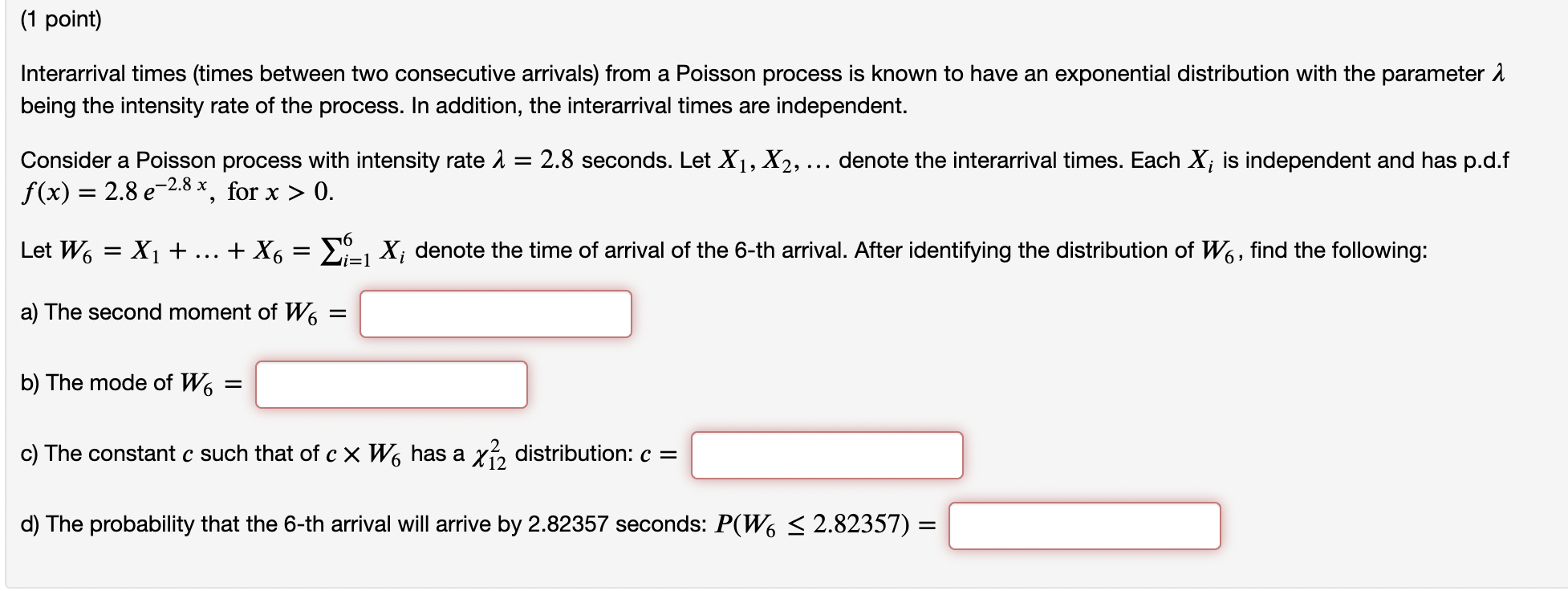Click the part a) label text

tap(30, 312)
